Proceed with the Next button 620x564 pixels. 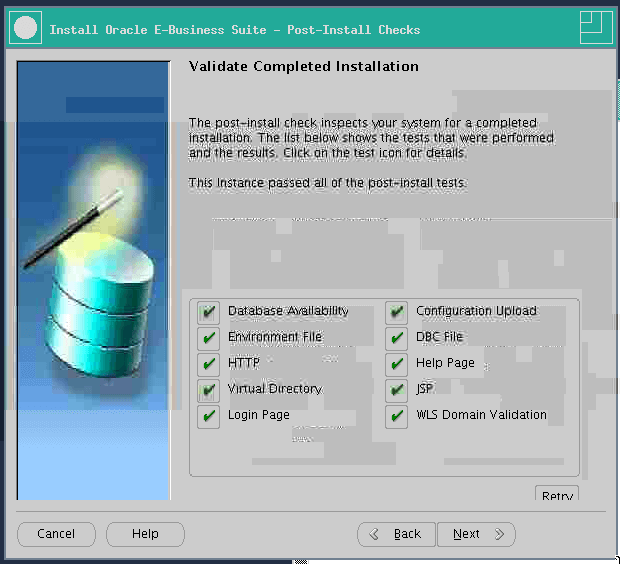(x=476, y=534)
